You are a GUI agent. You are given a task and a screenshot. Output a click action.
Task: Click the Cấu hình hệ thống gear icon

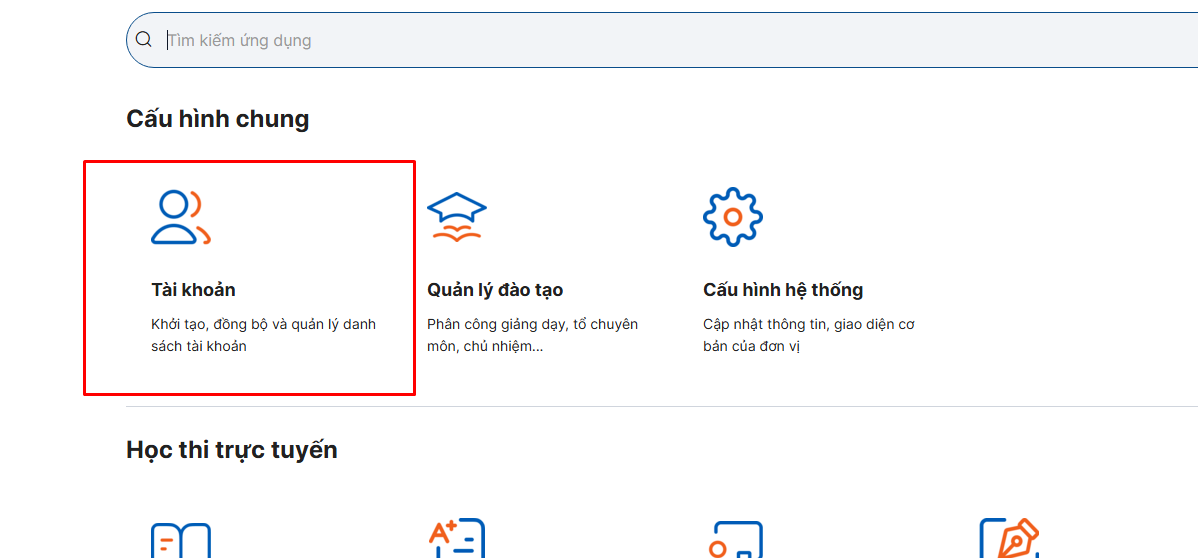tap(732, 217)
